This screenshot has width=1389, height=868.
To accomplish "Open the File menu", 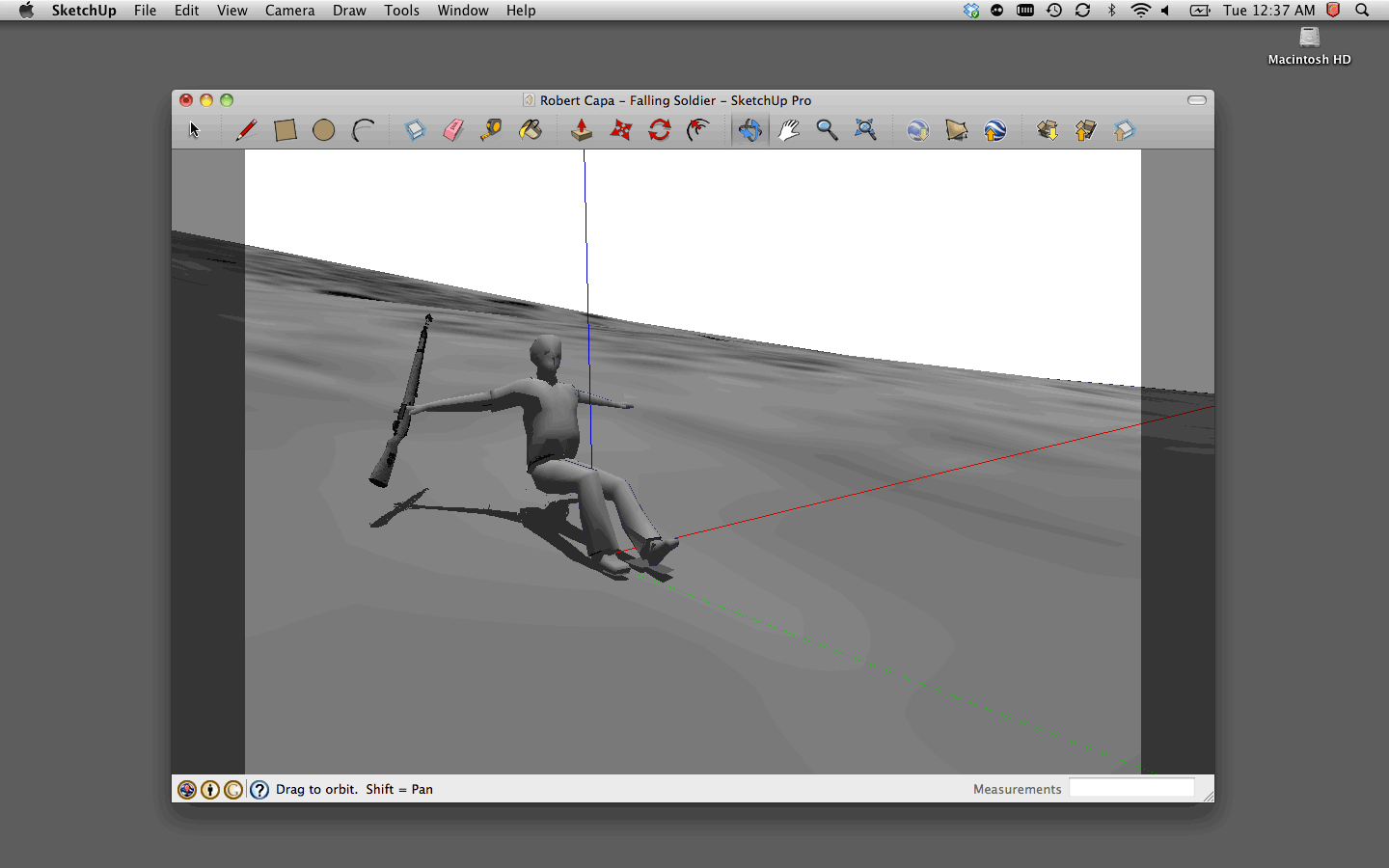I will coord(146,11).
